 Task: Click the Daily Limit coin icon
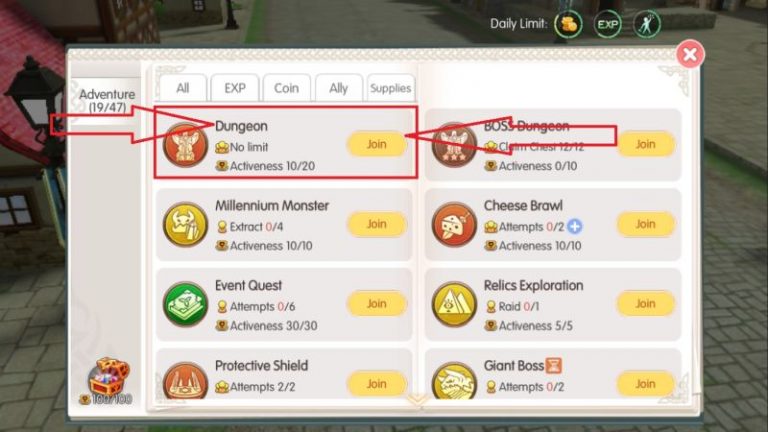568,24
